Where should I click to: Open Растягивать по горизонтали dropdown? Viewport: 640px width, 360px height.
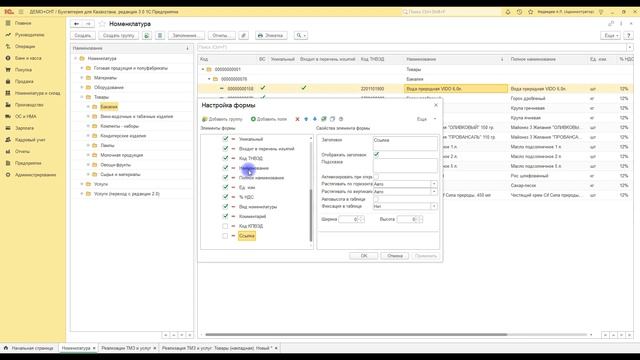[x=434, y=184]
